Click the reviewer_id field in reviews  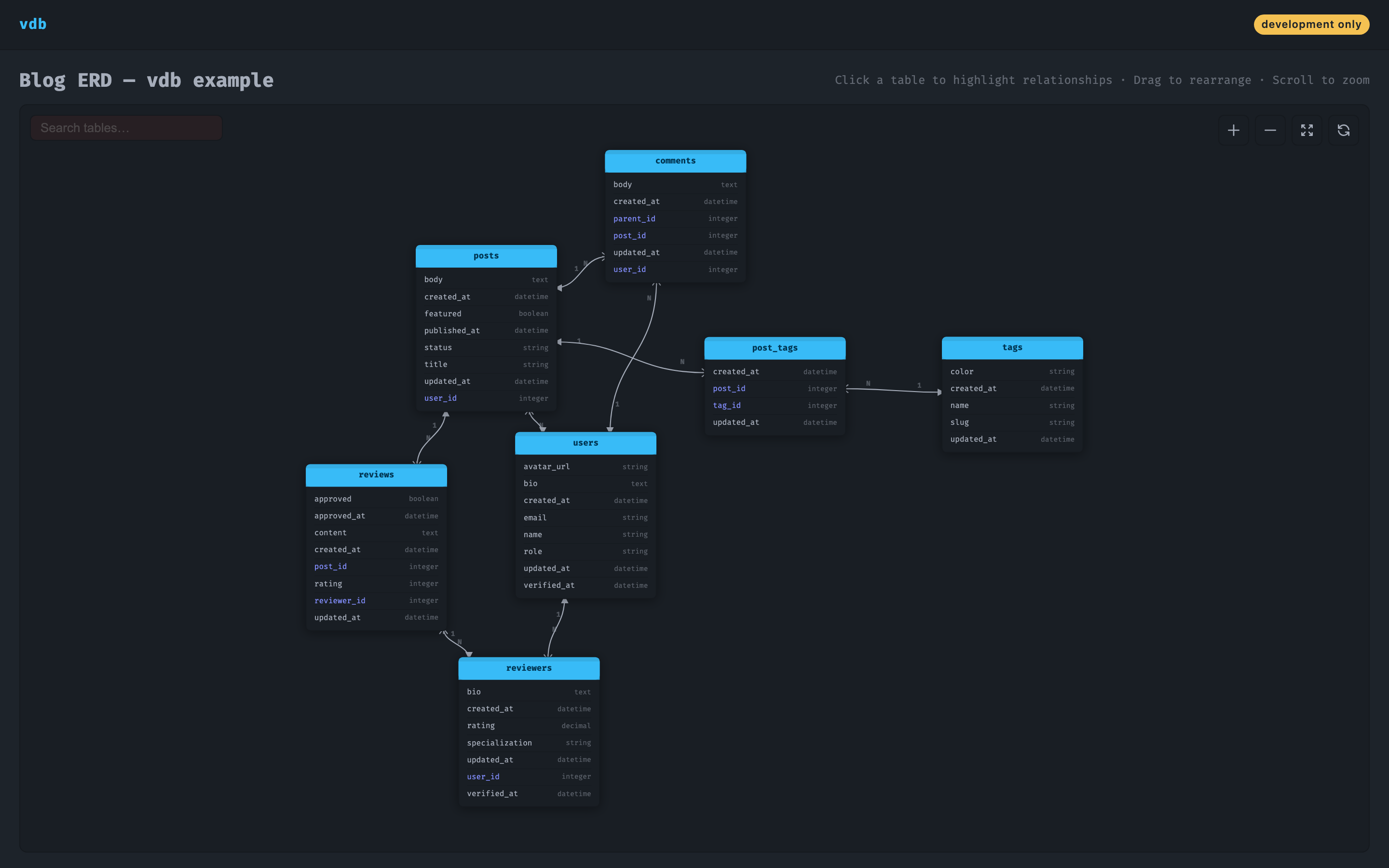click(x=340, y=600)
